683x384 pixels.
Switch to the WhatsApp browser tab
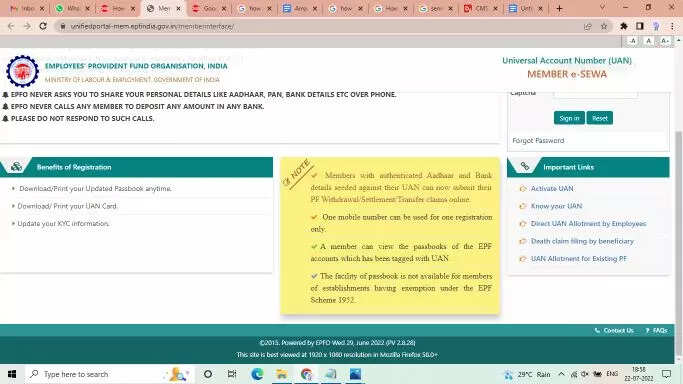pos(73,8)
